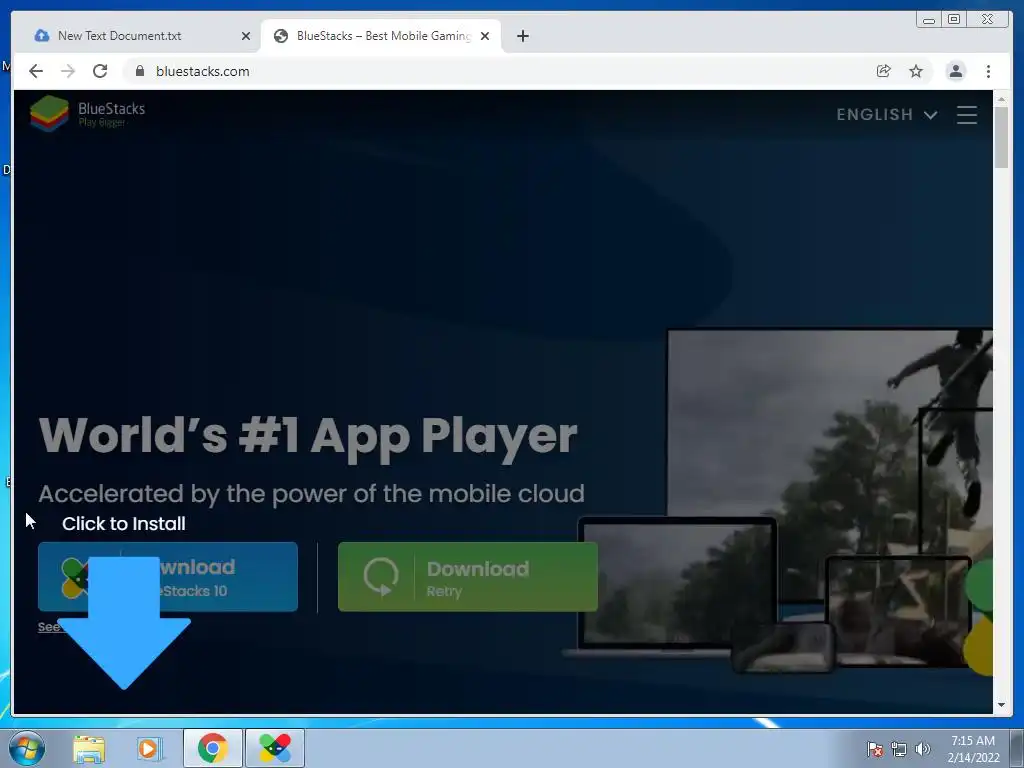Open the hamburger menu on the site

coord(967,115)
